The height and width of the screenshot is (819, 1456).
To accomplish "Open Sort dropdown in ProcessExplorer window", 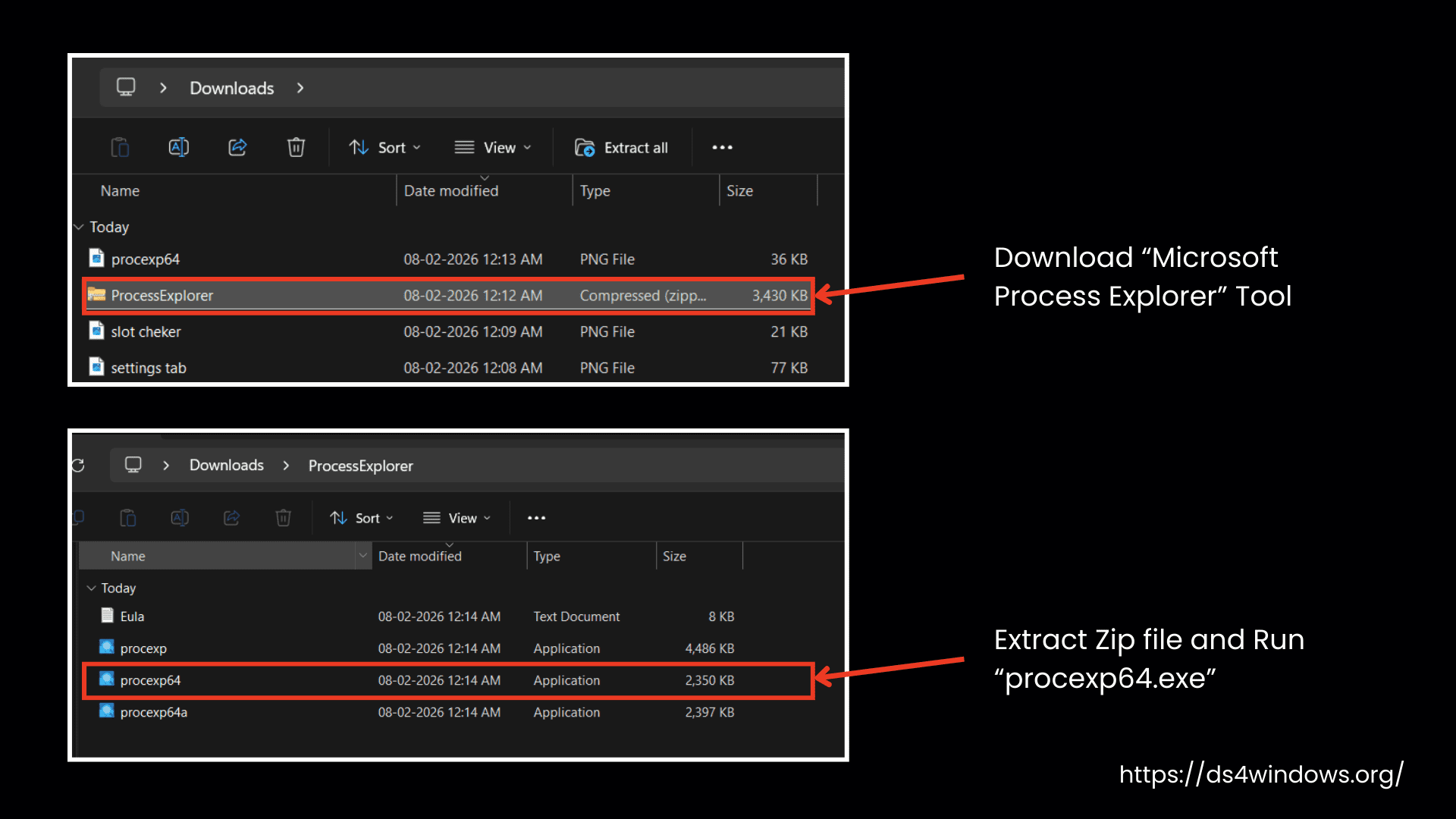I will click(x=362, y=518).
